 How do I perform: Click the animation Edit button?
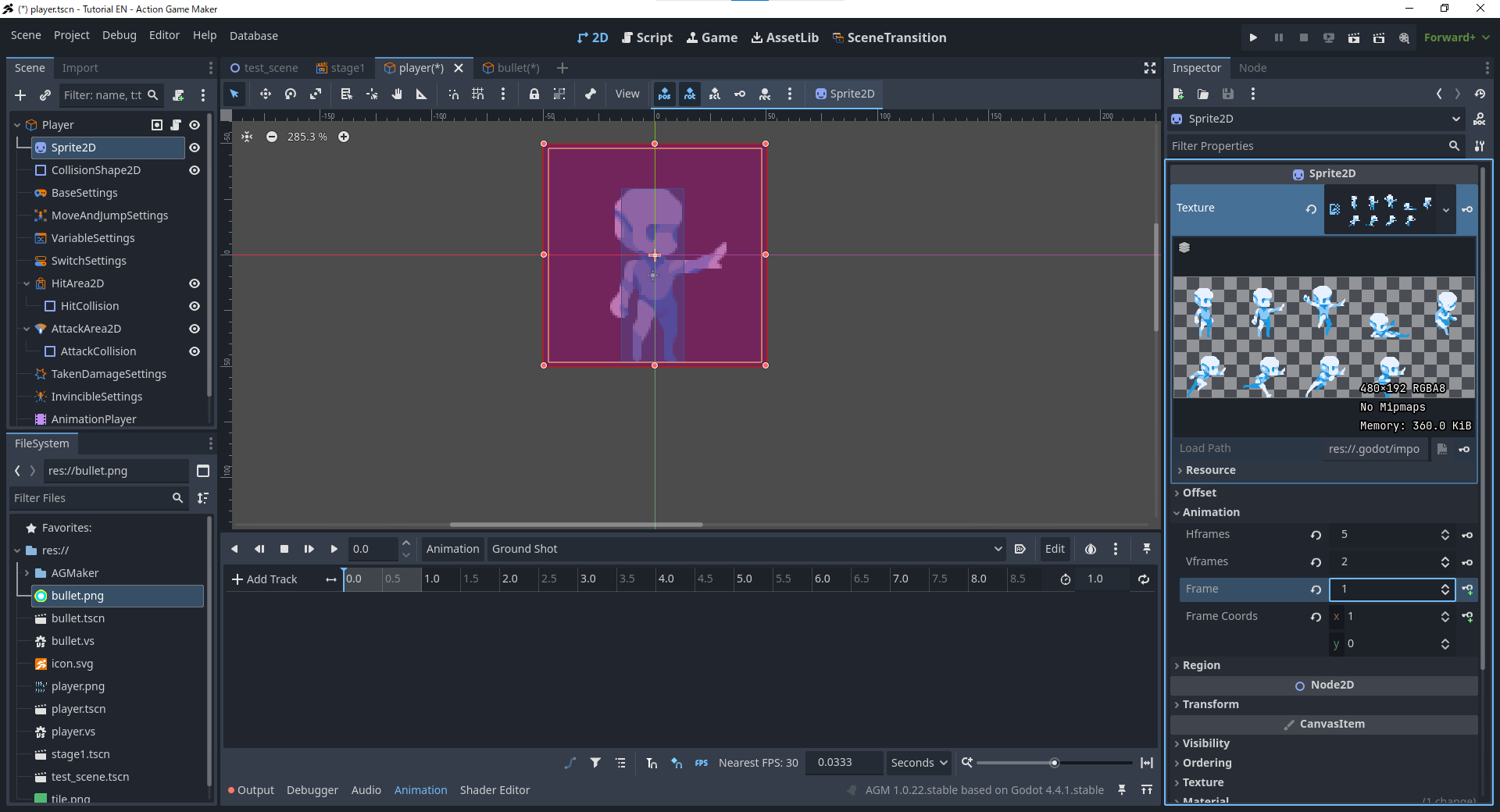click(x=1055, y=549)
